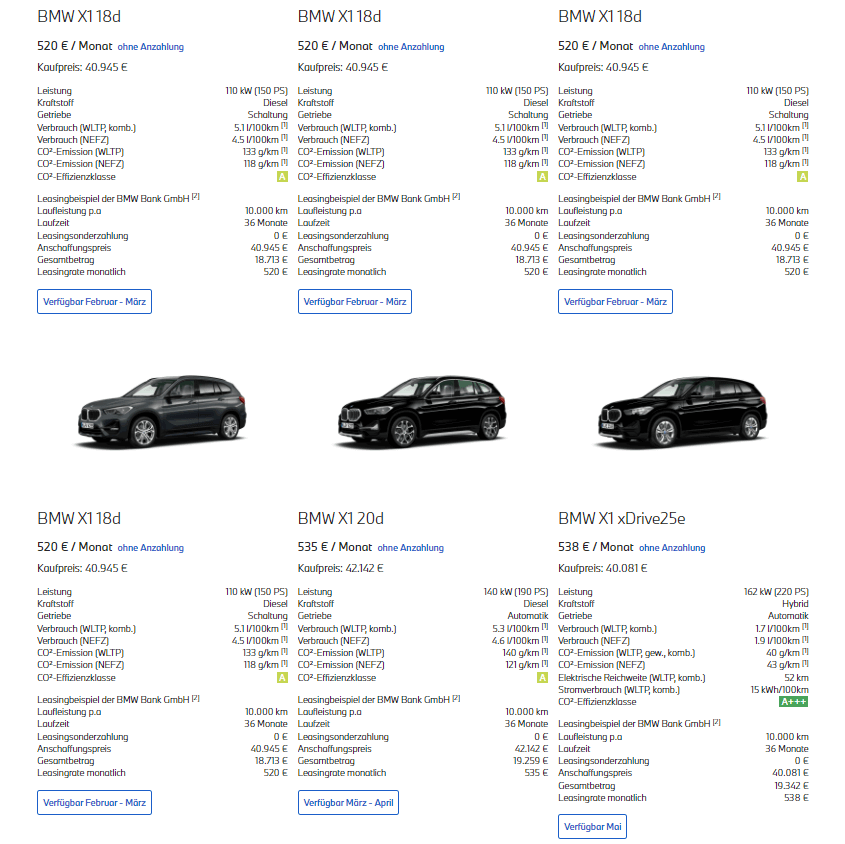The width and height of the screenshot is (845, 844).
Task: Click 'Elektrische Reichweite (WLTP, komb.)' label
Action: pos(632,677)
